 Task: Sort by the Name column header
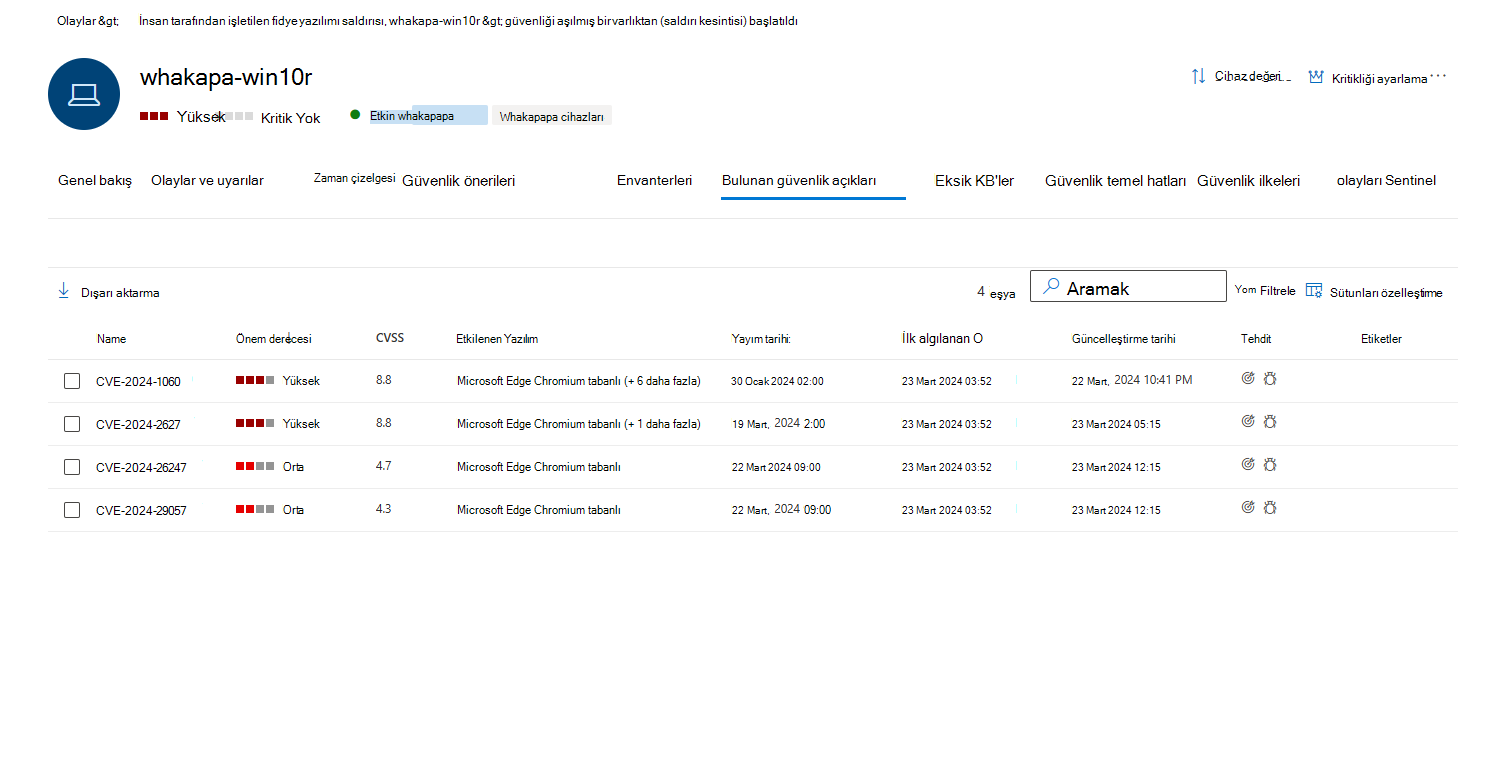click(x=112, y=339)
